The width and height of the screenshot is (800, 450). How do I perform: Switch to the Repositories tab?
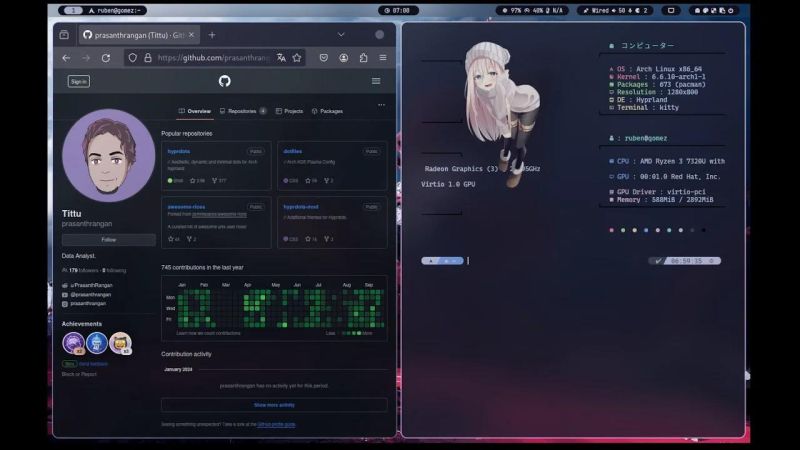click(x=243, y=111)
